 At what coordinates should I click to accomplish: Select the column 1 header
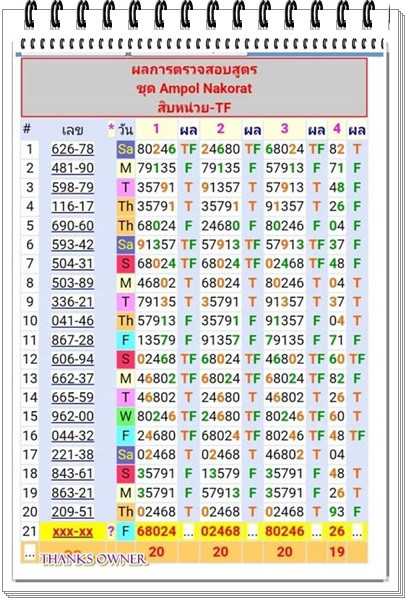(156, 129)
